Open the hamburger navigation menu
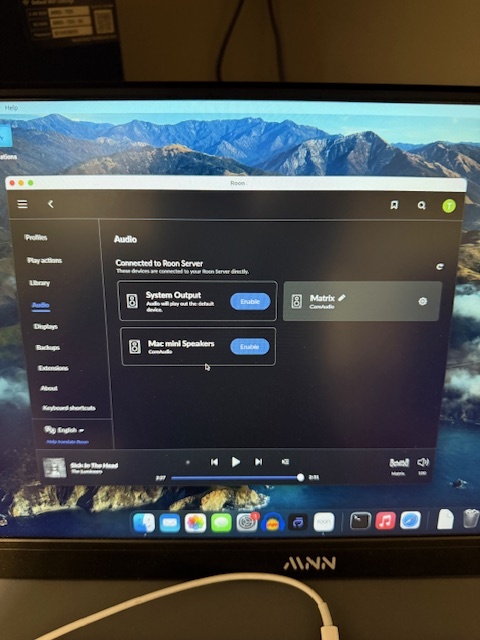Screen dimensions: 480x640 pyautogui.click(x=22, y=204)
